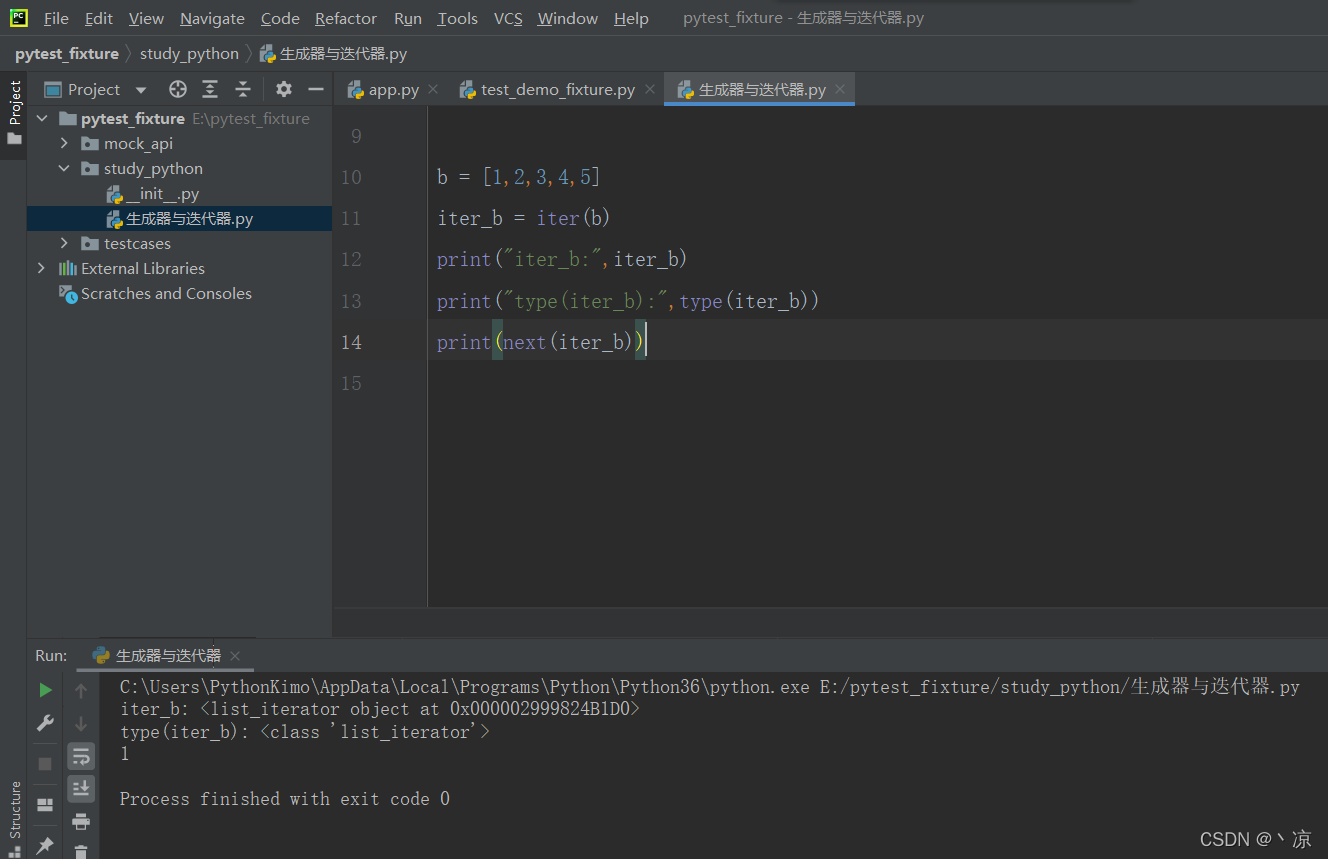
Task: Click 'Process finished with exit code 0' output
Action: point(284,799)
